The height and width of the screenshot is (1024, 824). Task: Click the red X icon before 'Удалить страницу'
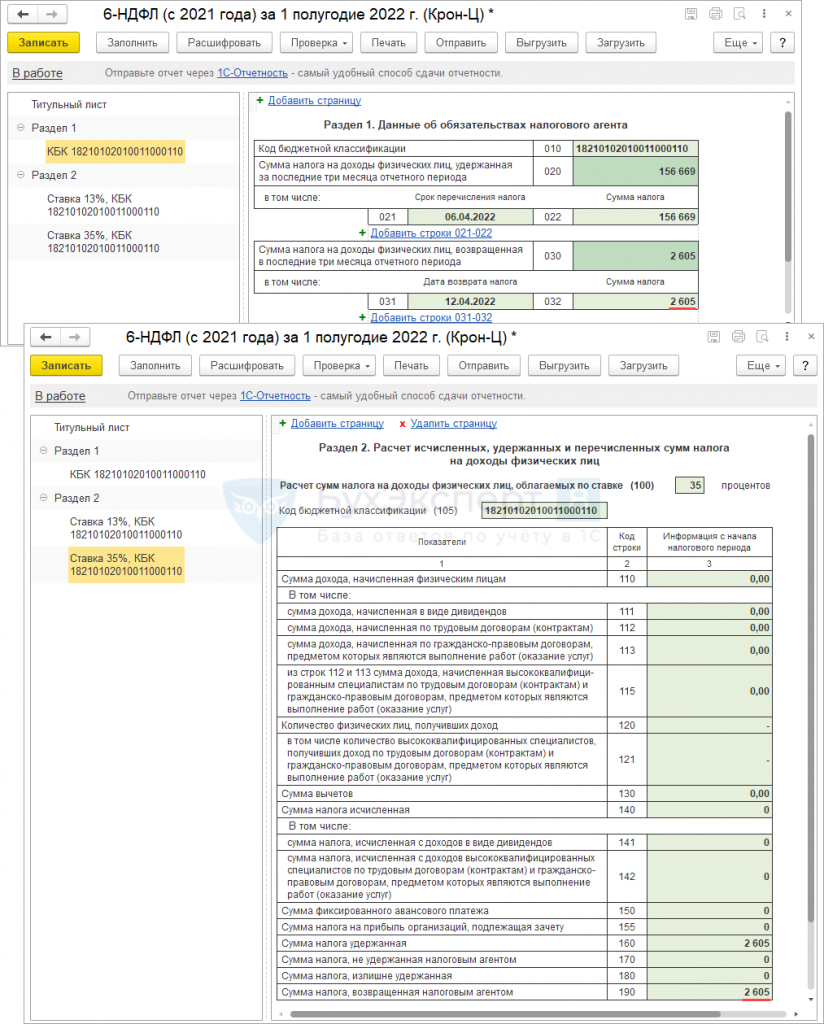(402, 424)
